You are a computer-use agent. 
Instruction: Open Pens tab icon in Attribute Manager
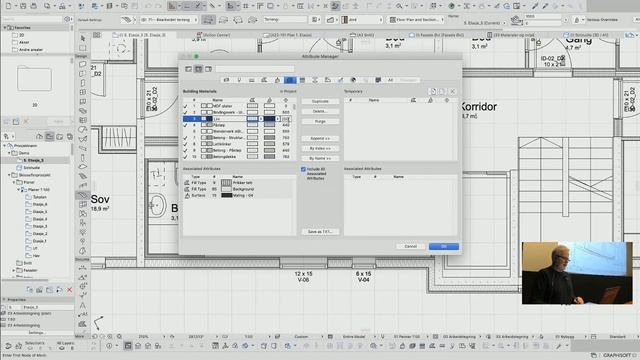pos(239,80)
